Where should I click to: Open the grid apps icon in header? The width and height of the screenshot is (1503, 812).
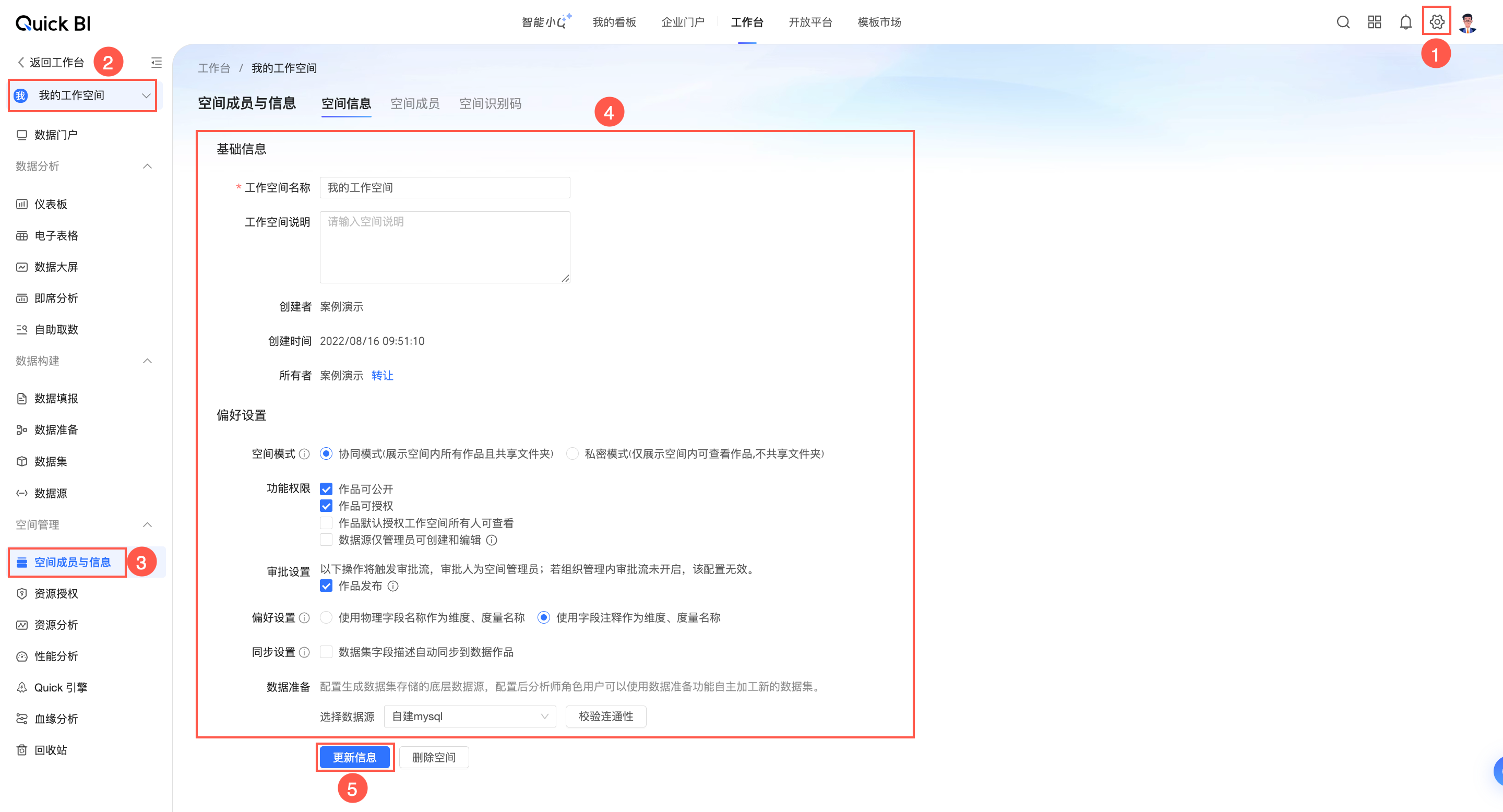click(x=1374, y=22)
